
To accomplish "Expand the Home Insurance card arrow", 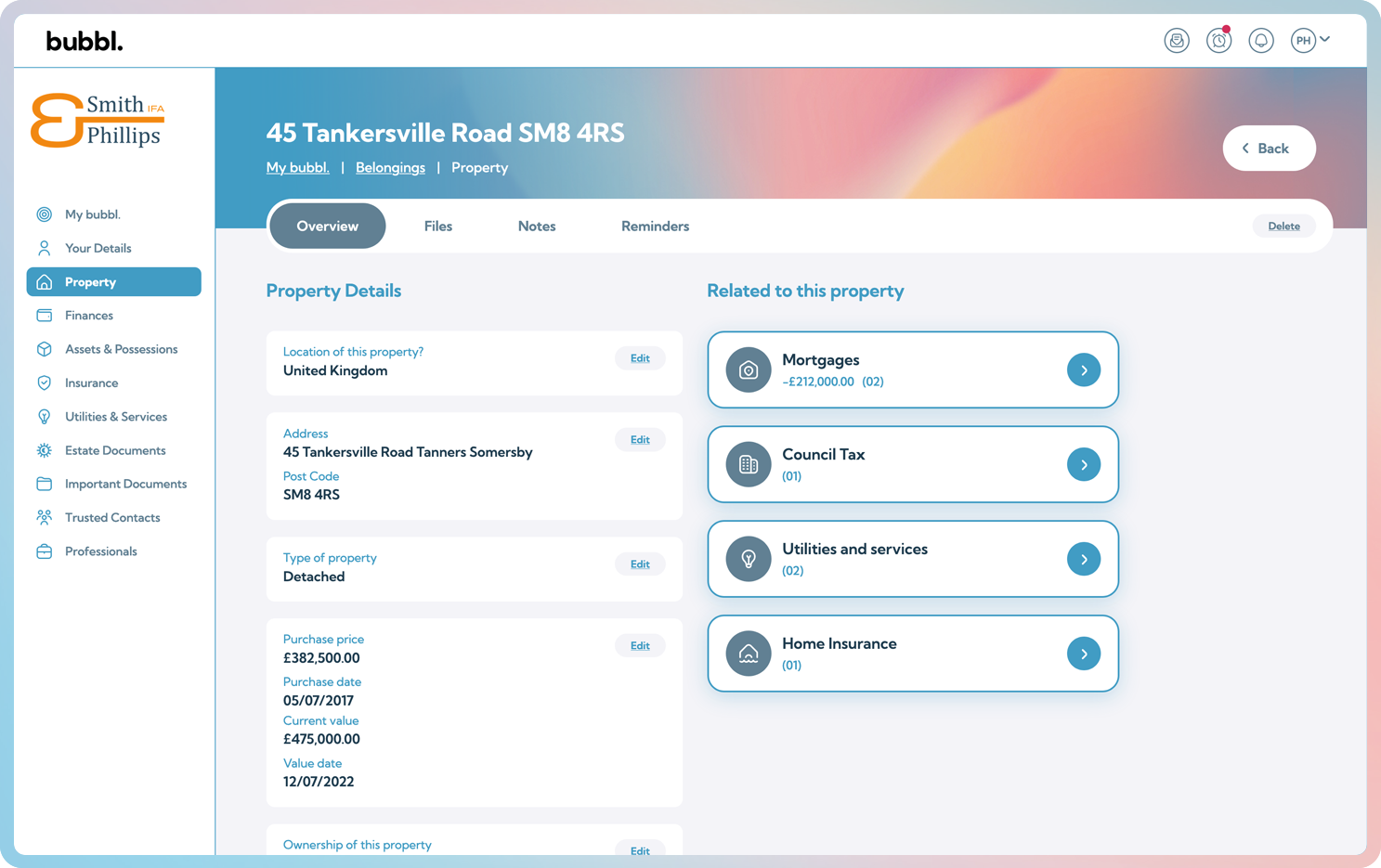I will click(1083, 654).
